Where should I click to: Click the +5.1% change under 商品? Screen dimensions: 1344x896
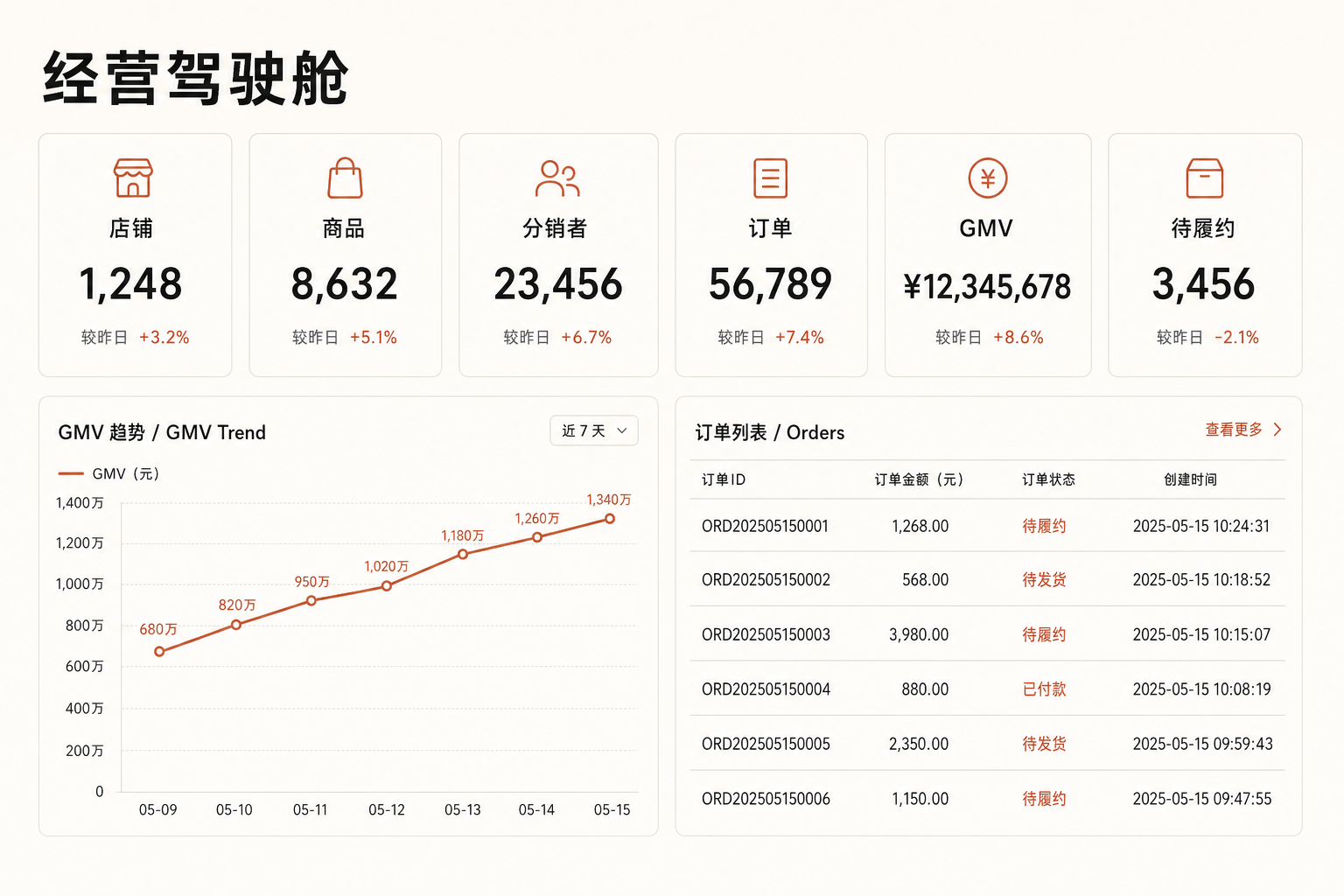[374, 338]
